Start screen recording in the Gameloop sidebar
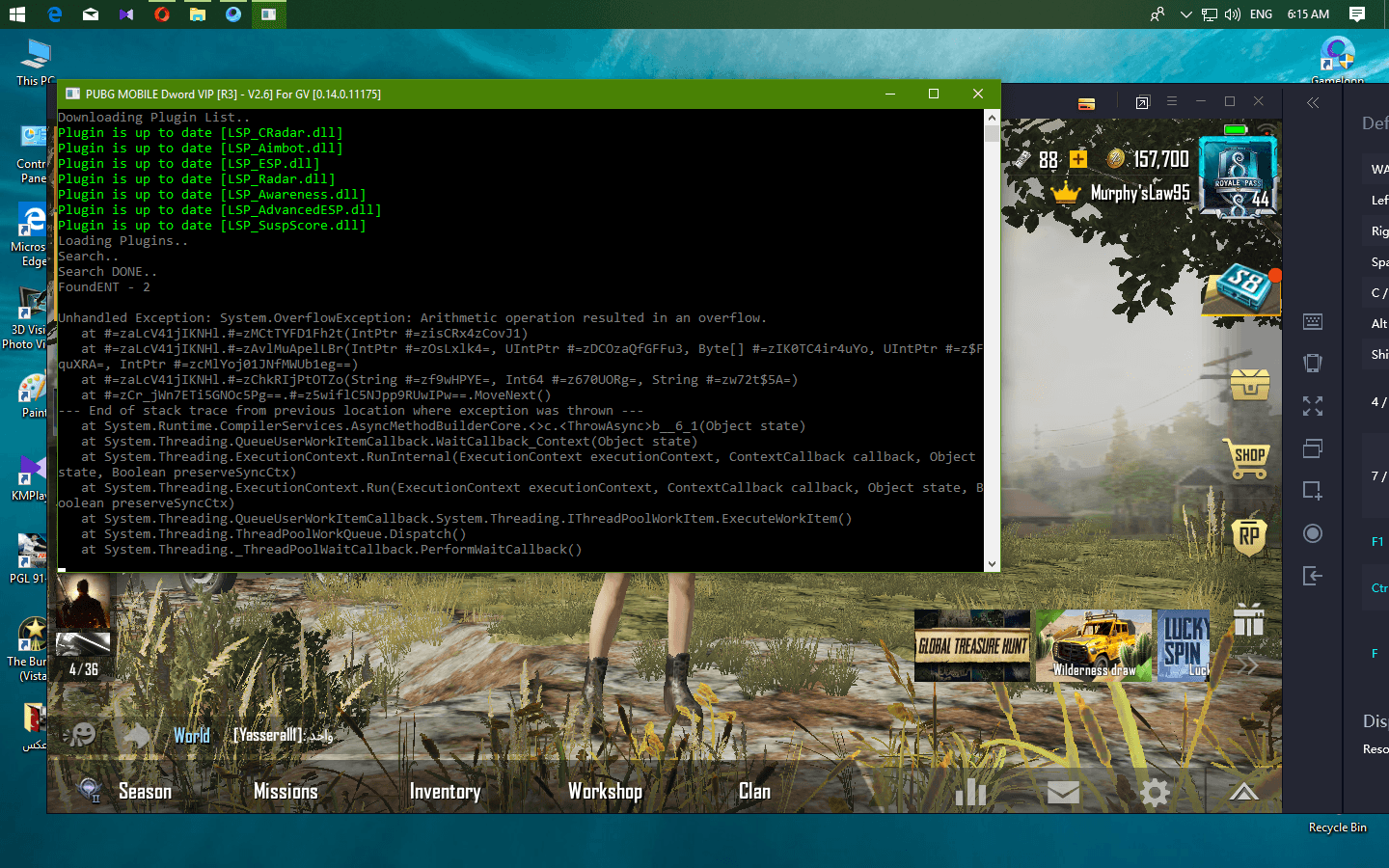This screenshot has height=868, width=1389. coord(1313,533)
